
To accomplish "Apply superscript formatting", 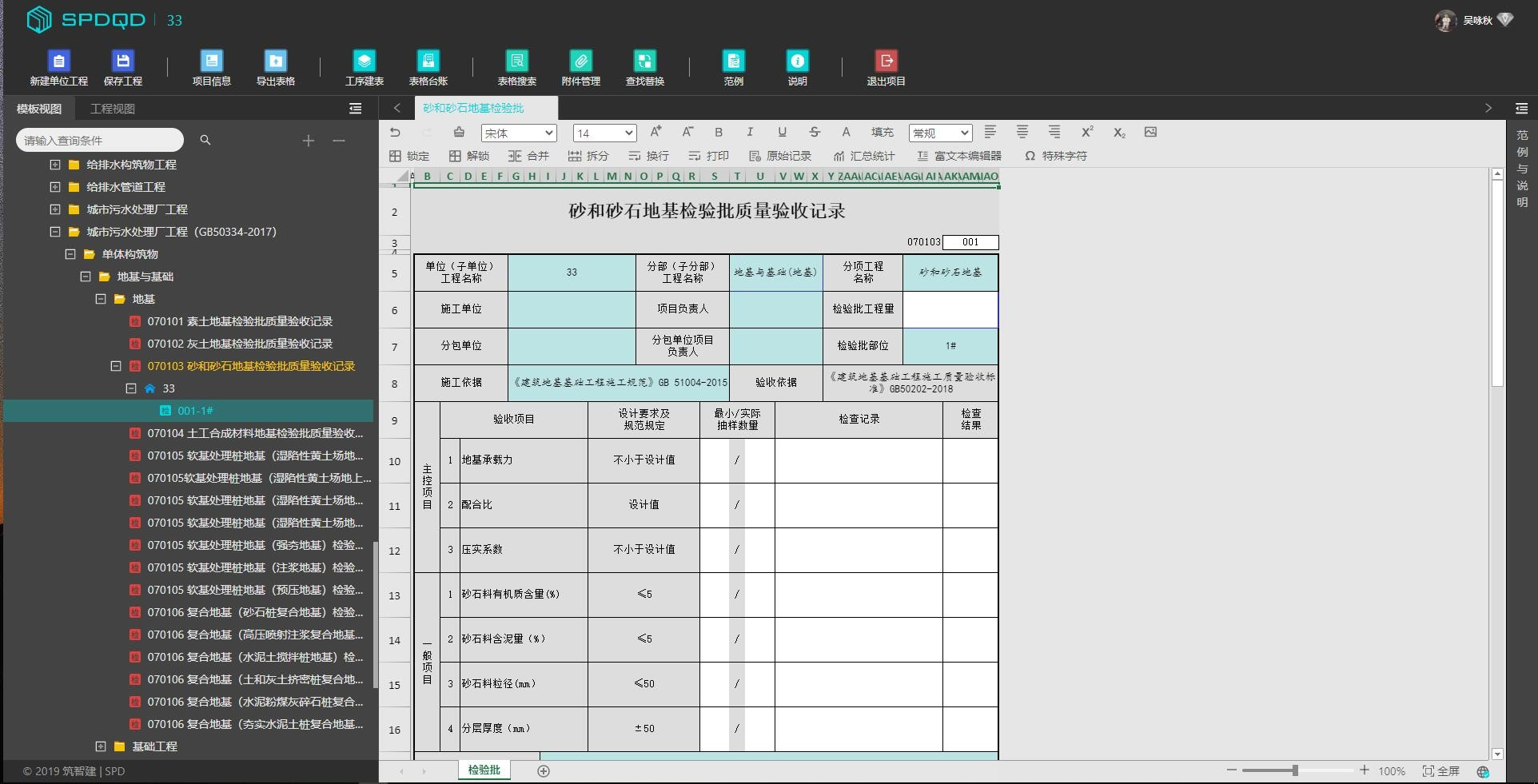I will [1087, 132].
